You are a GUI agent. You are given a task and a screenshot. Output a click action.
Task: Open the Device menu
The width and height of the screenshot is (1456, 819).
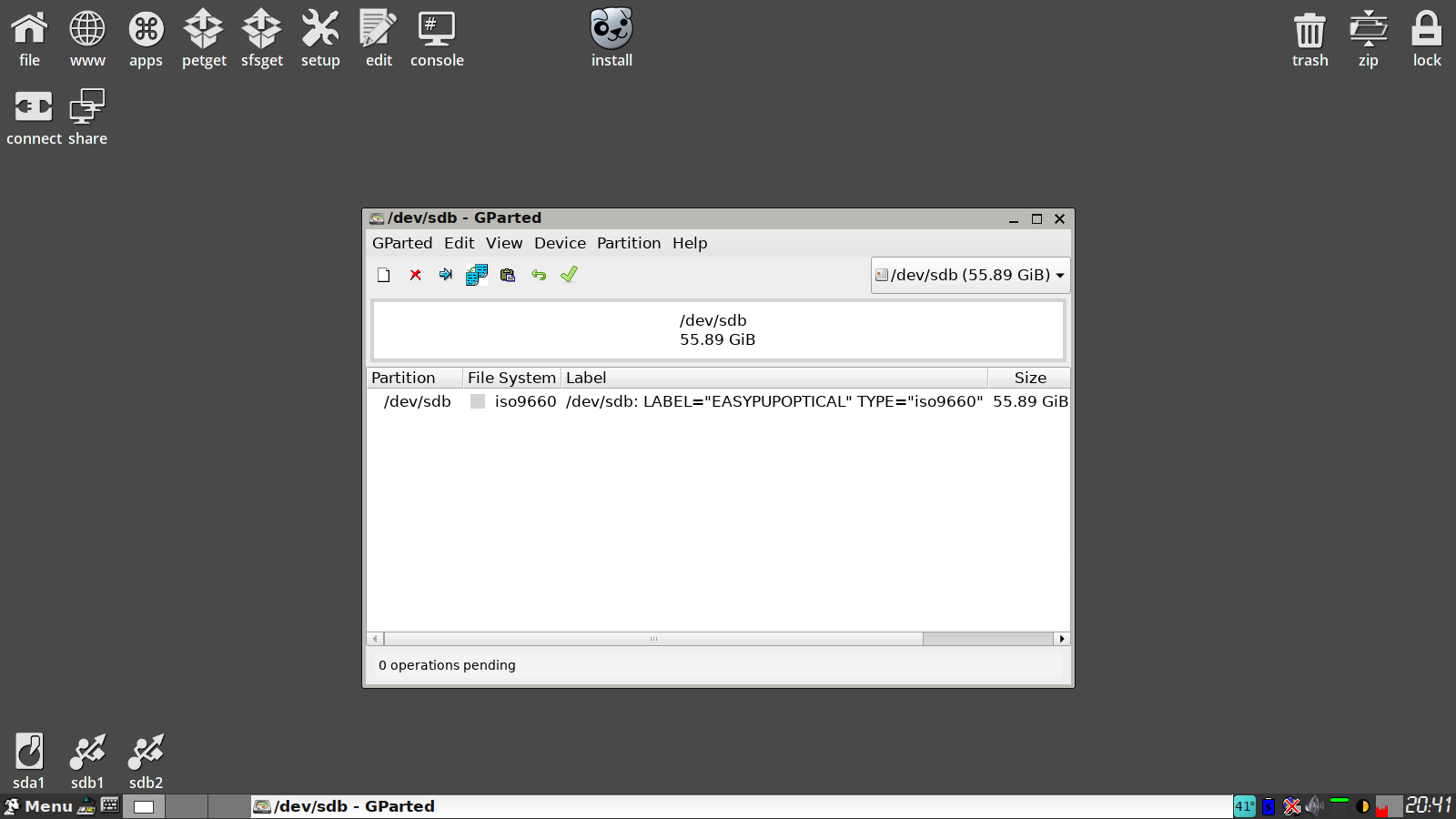click(560, 243)
